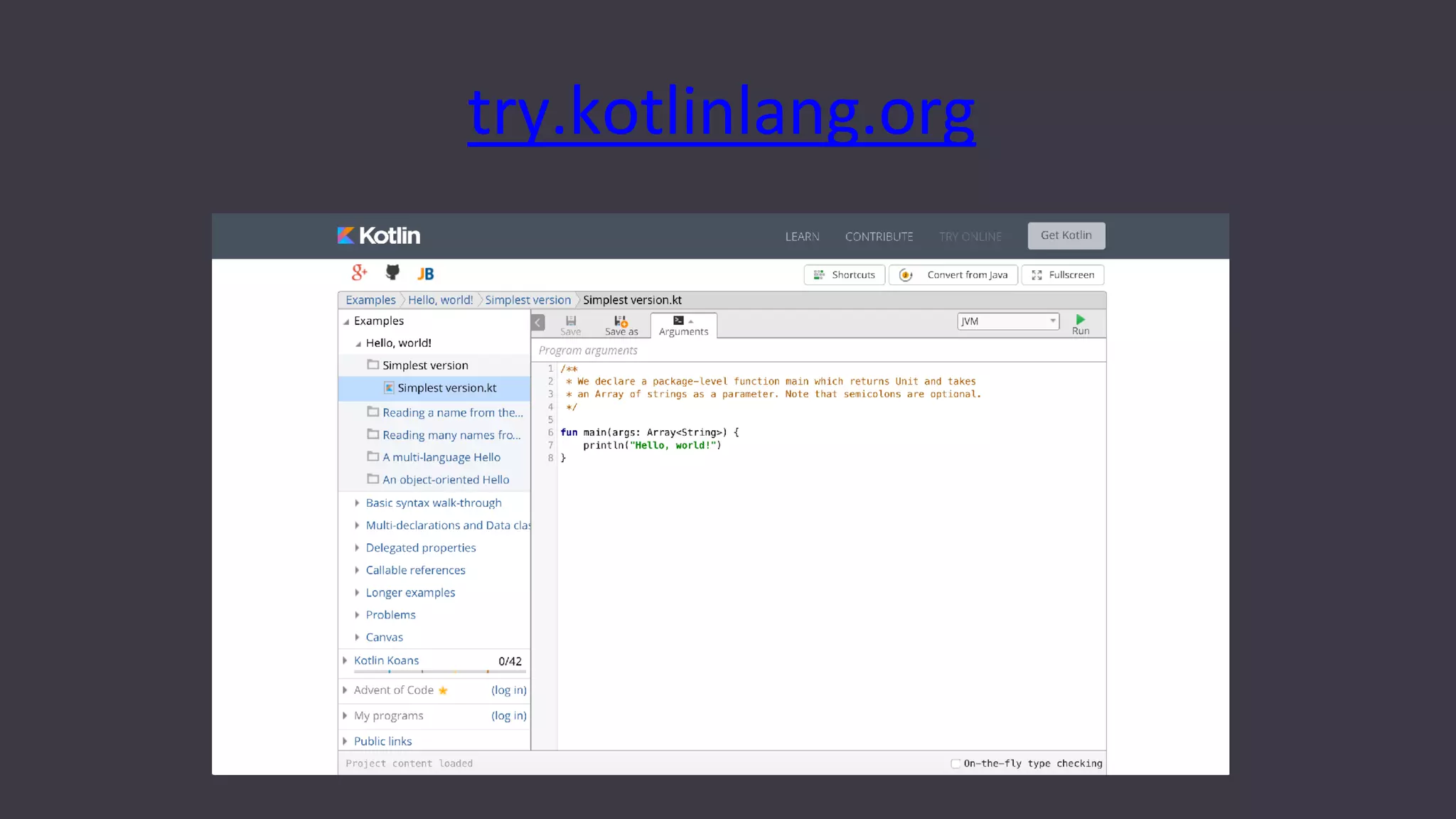Image resolution: width=1456 pixels, height=819 pixels.
Task: Open the LEARN menu item
Action: (802, 236)
